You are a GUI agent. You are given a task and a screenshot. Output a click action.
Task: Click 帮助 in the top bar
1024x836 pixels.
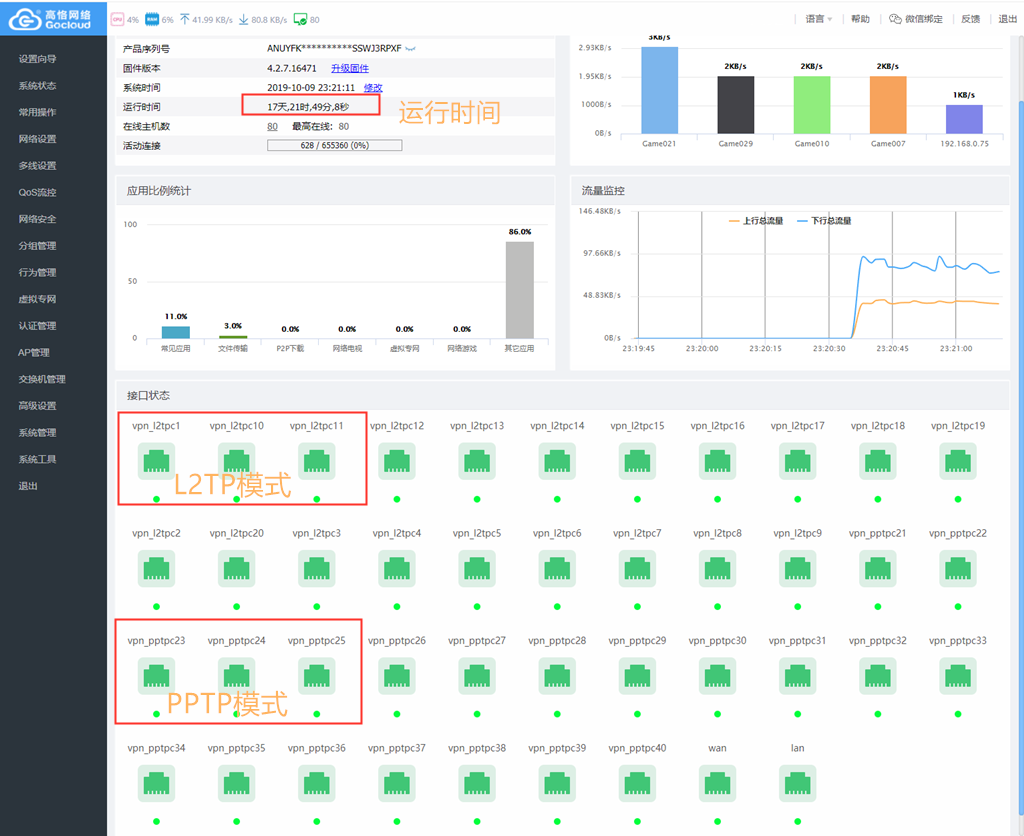click(x=860, y=19)
